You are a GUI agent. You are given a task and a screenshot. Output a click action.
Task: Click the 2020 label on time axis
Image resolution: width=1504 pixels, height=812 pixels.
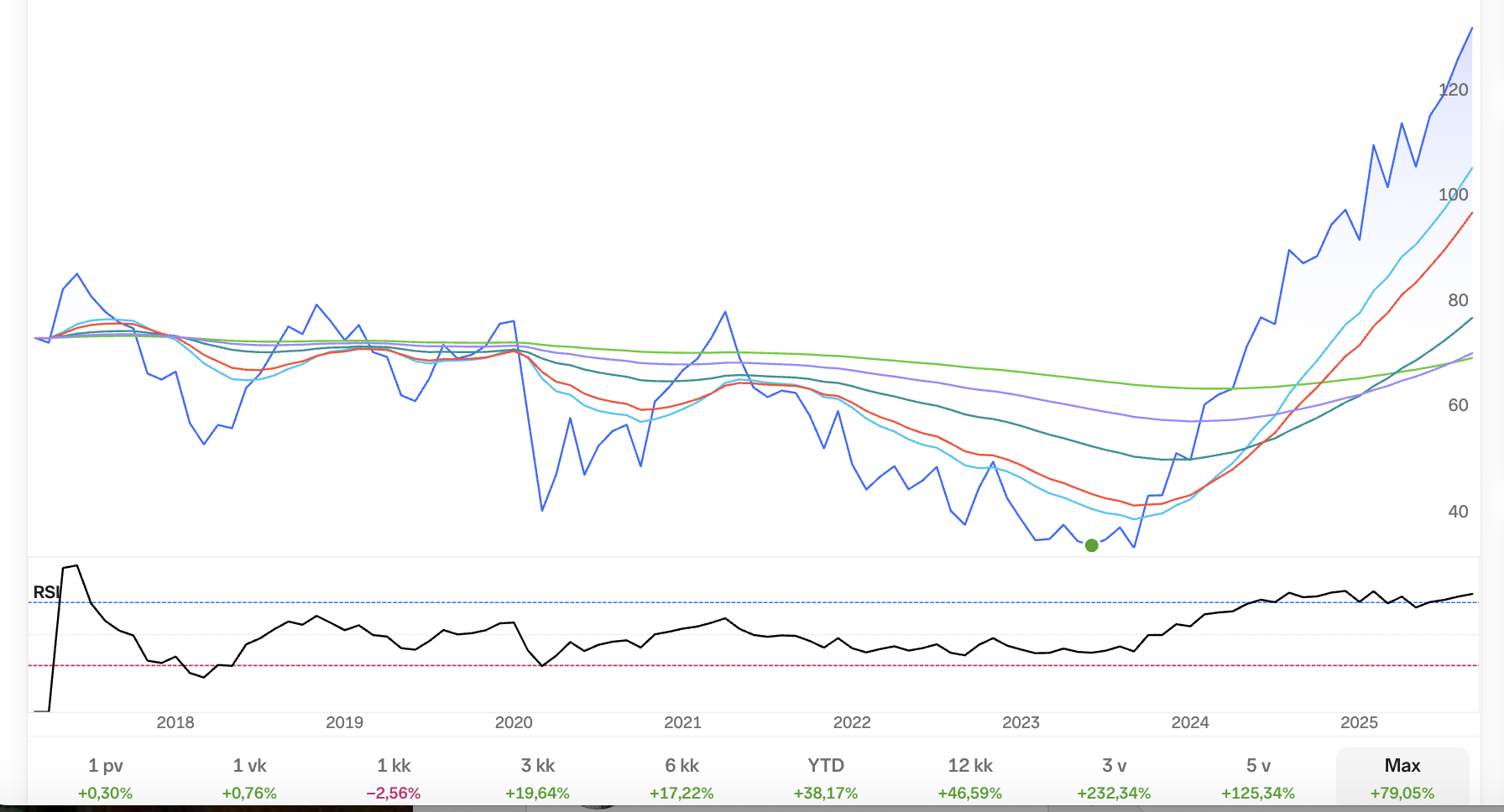(x=514, y=723)
